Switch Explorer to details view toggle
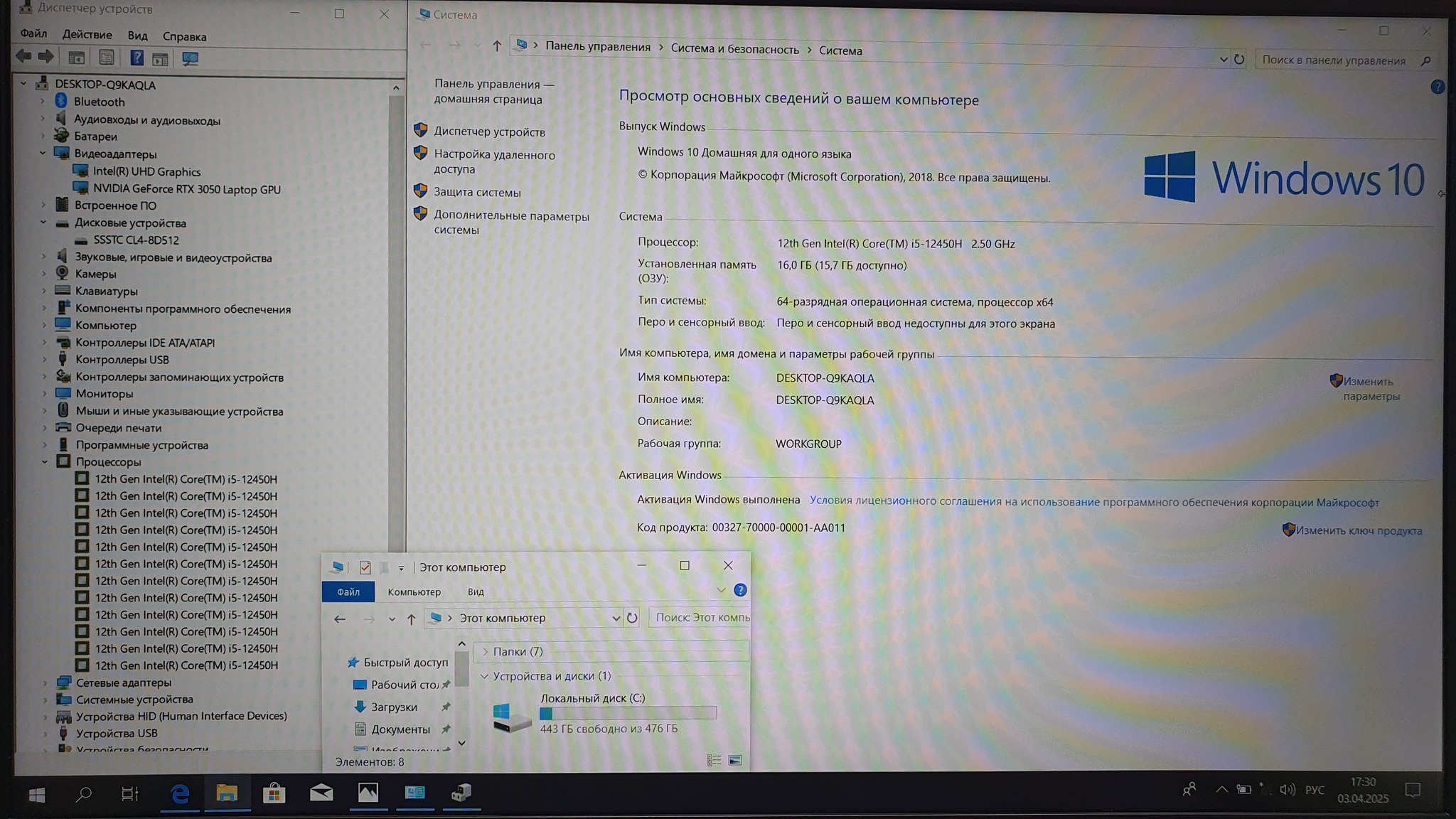 714,761
